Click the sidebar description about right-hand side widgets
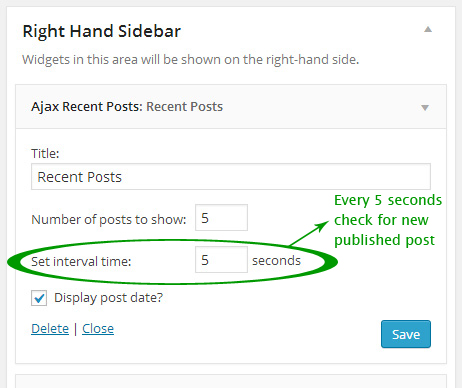The height and width of the screenshot is (388, 462). [x=191, y=60]
